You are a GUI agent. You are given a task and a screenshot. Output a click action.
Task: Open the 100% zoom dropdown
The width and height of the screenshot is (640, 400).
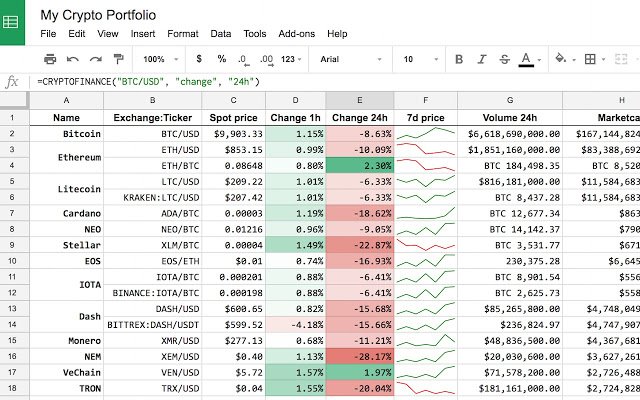[161, 59]
